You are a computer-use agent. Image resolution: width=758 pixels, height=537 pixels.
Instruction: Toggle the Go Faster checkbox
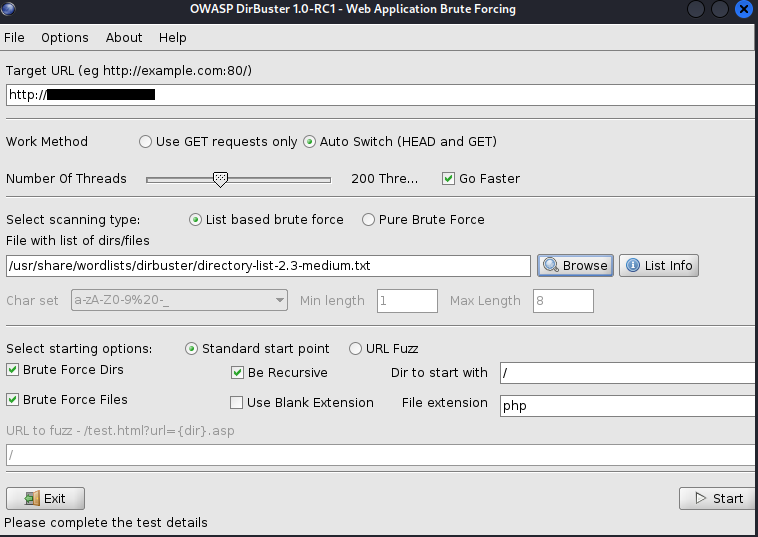tap(449, 179)
